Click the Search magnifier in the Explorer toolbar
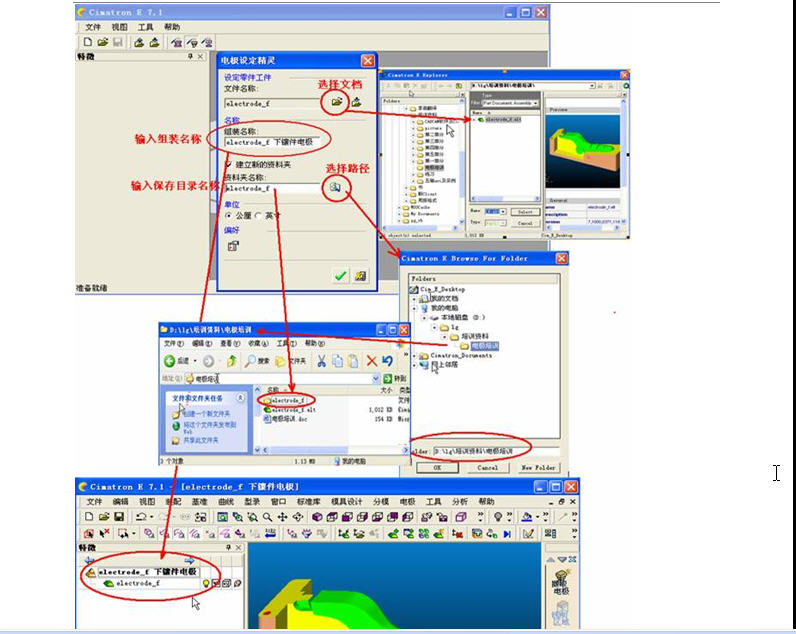Screen dimensions: 796x634 [257, 361]
